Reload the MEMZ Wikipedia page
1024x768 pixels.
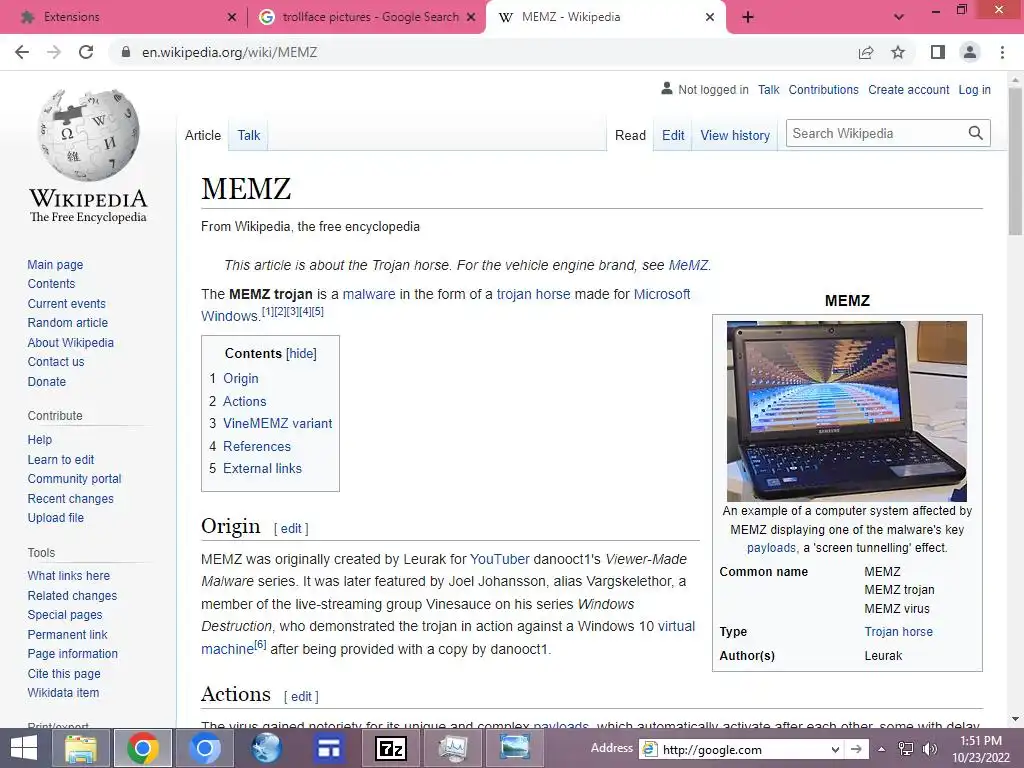tap(86, 52)
